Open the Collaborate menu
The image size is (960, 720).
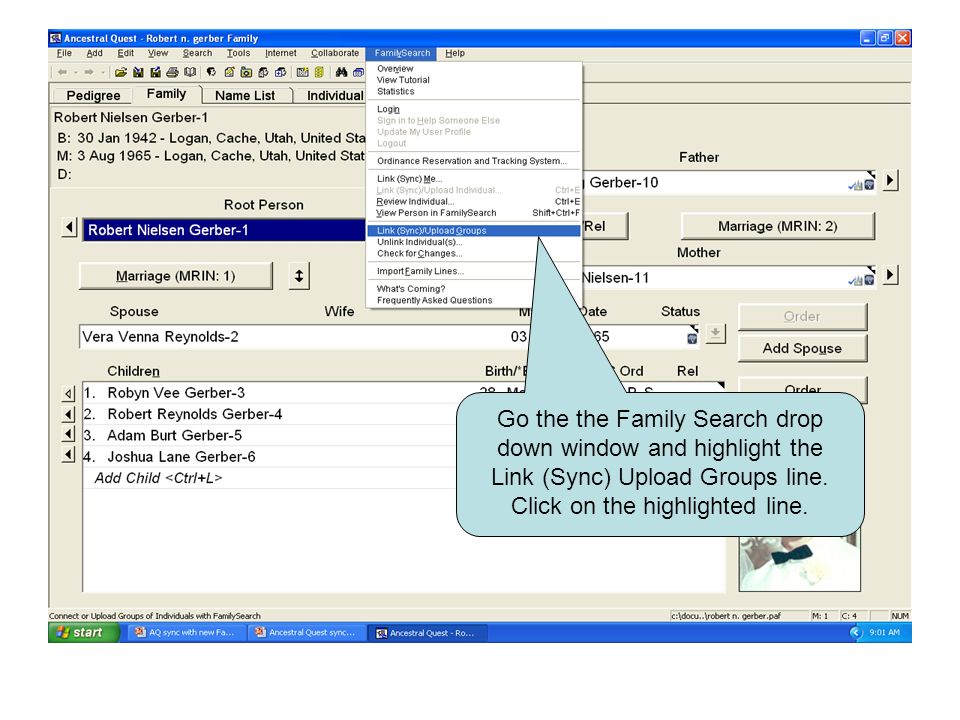[335, 53]
